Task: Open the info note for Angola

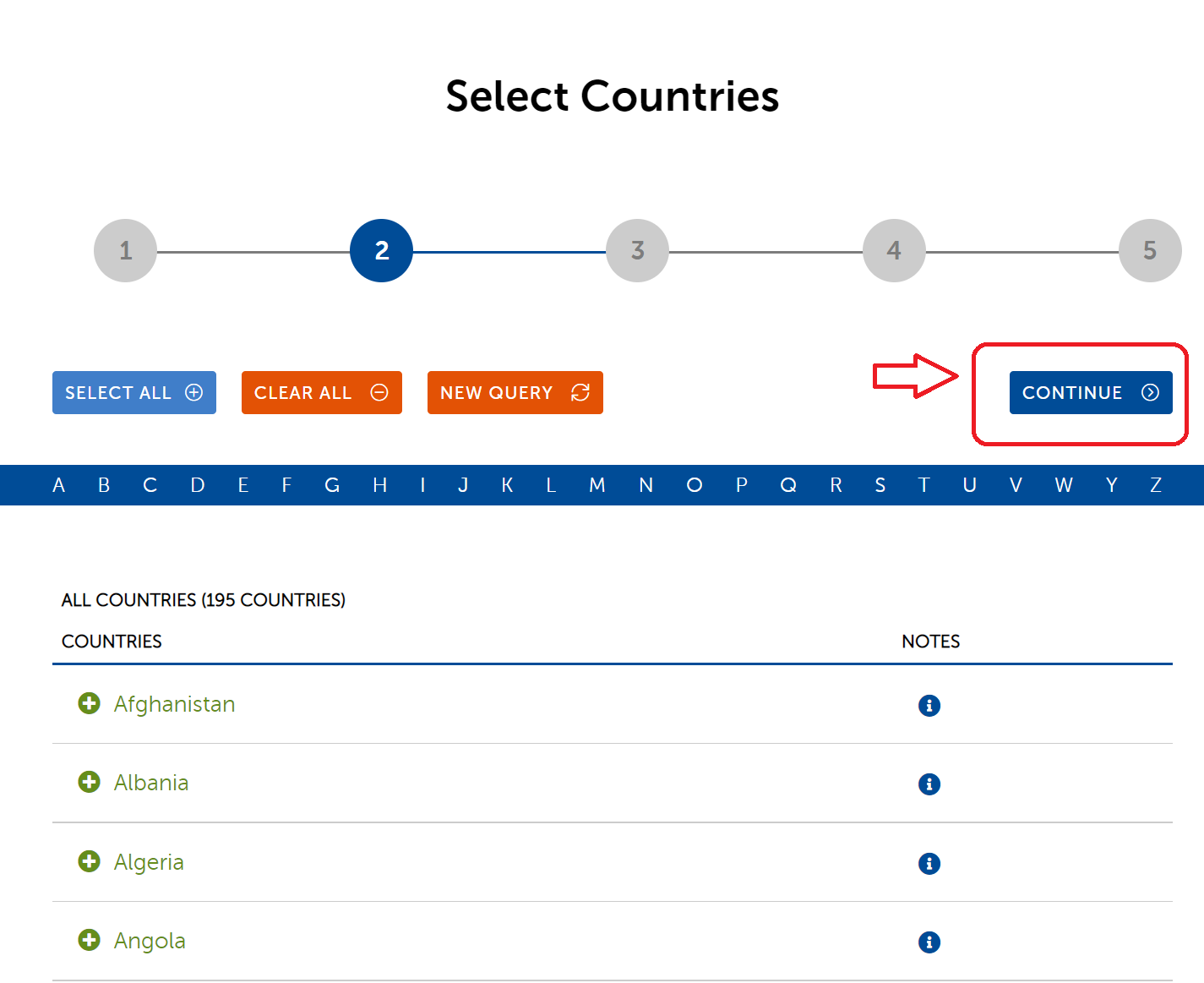Action: tap(929, 942)
